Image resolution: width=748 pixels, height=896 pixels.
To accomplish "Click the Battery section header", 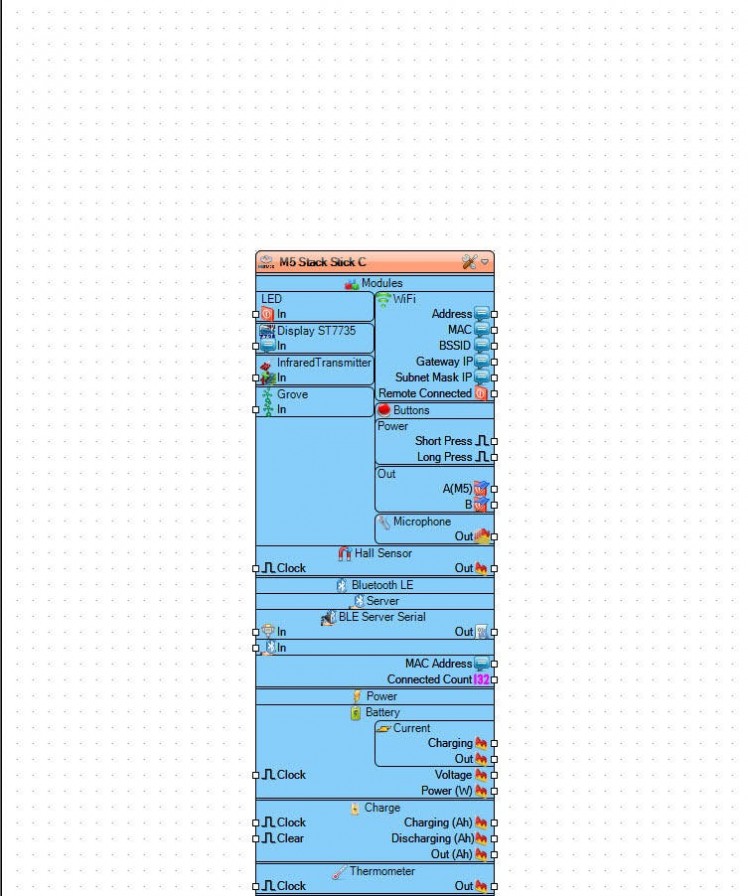I will click(375, 713).
